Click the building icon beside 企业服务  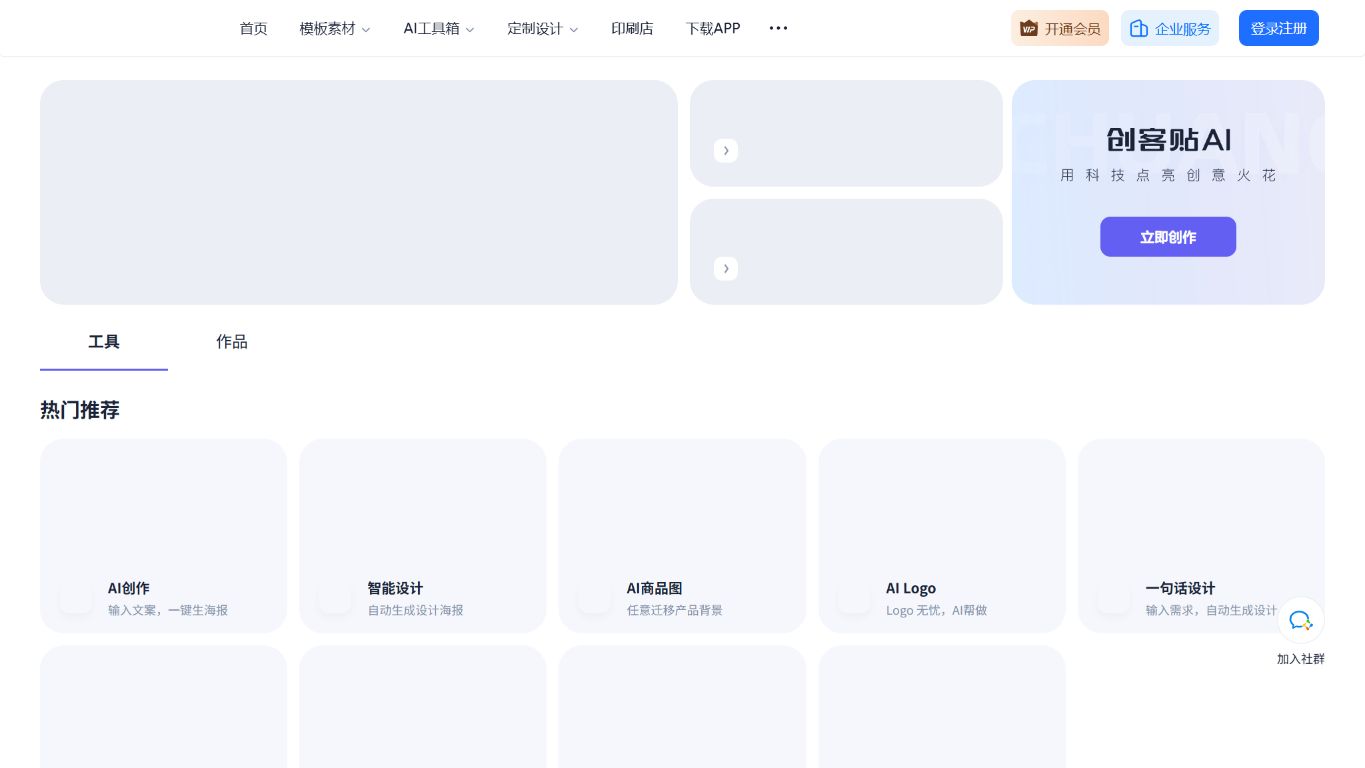tap(1139, 29)
